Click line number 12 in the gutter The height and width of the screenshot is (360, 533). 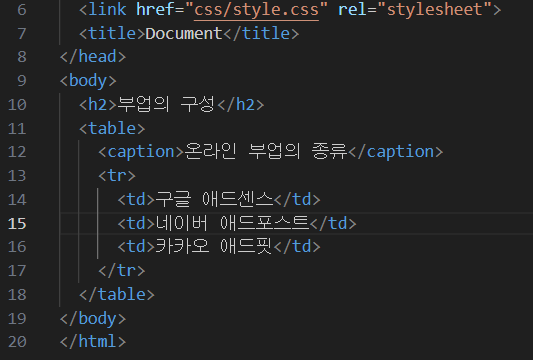click(17, 152)
